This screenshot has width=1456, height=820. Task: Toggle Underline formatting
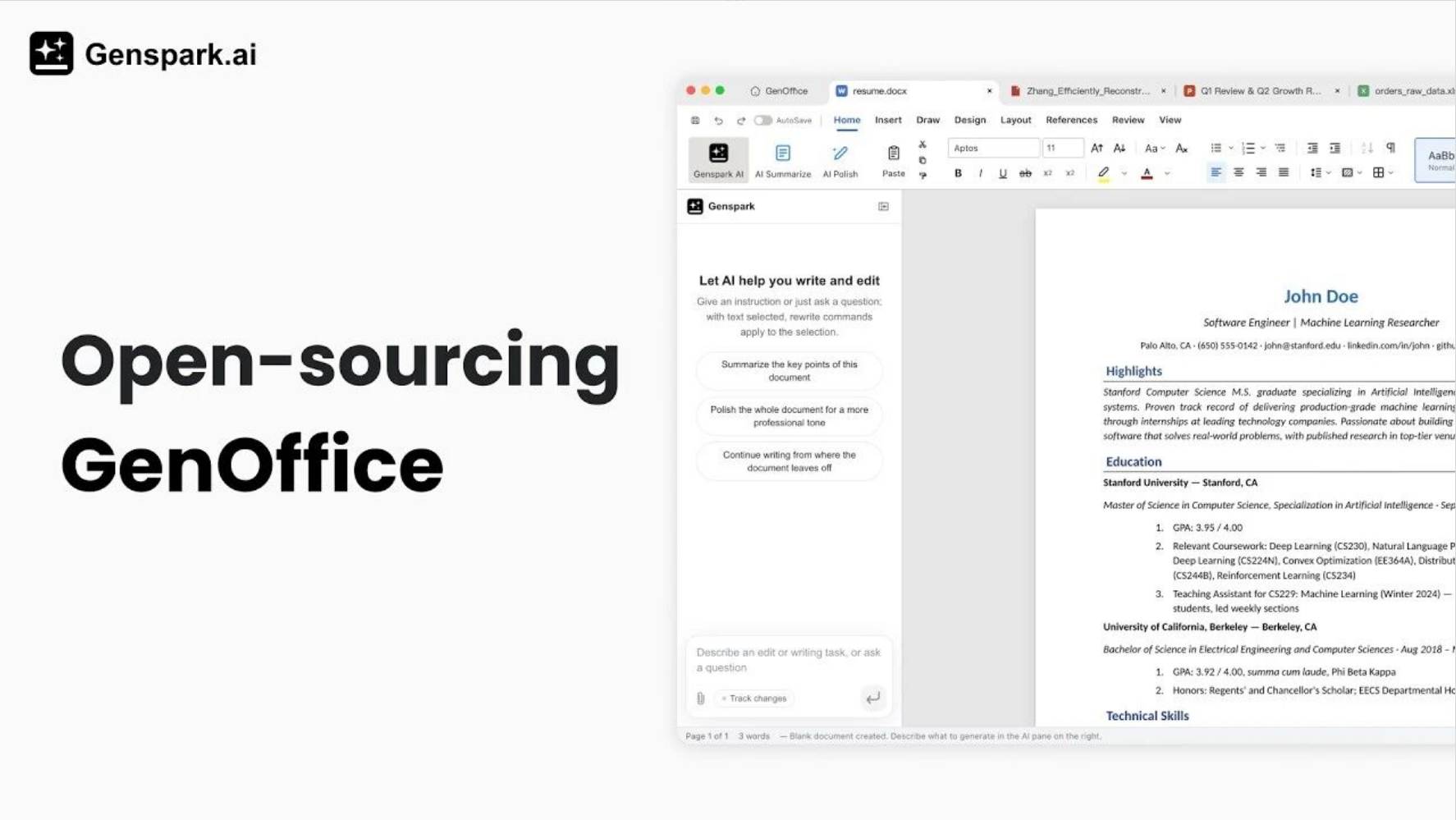pos(1002,173)
